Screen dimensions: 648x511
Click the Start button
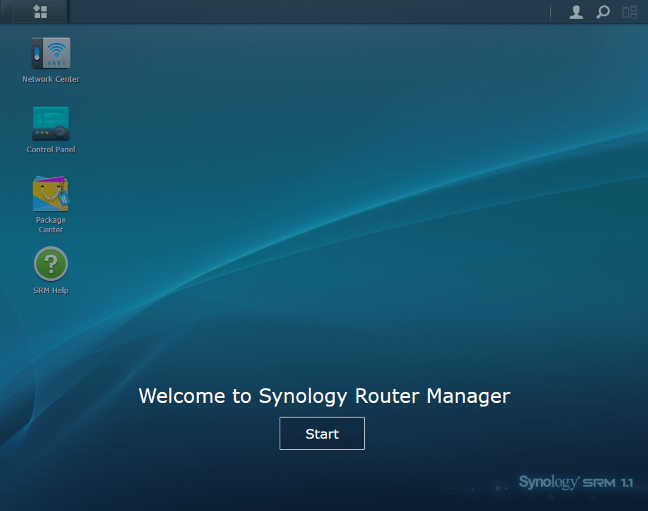pos(322,433)
